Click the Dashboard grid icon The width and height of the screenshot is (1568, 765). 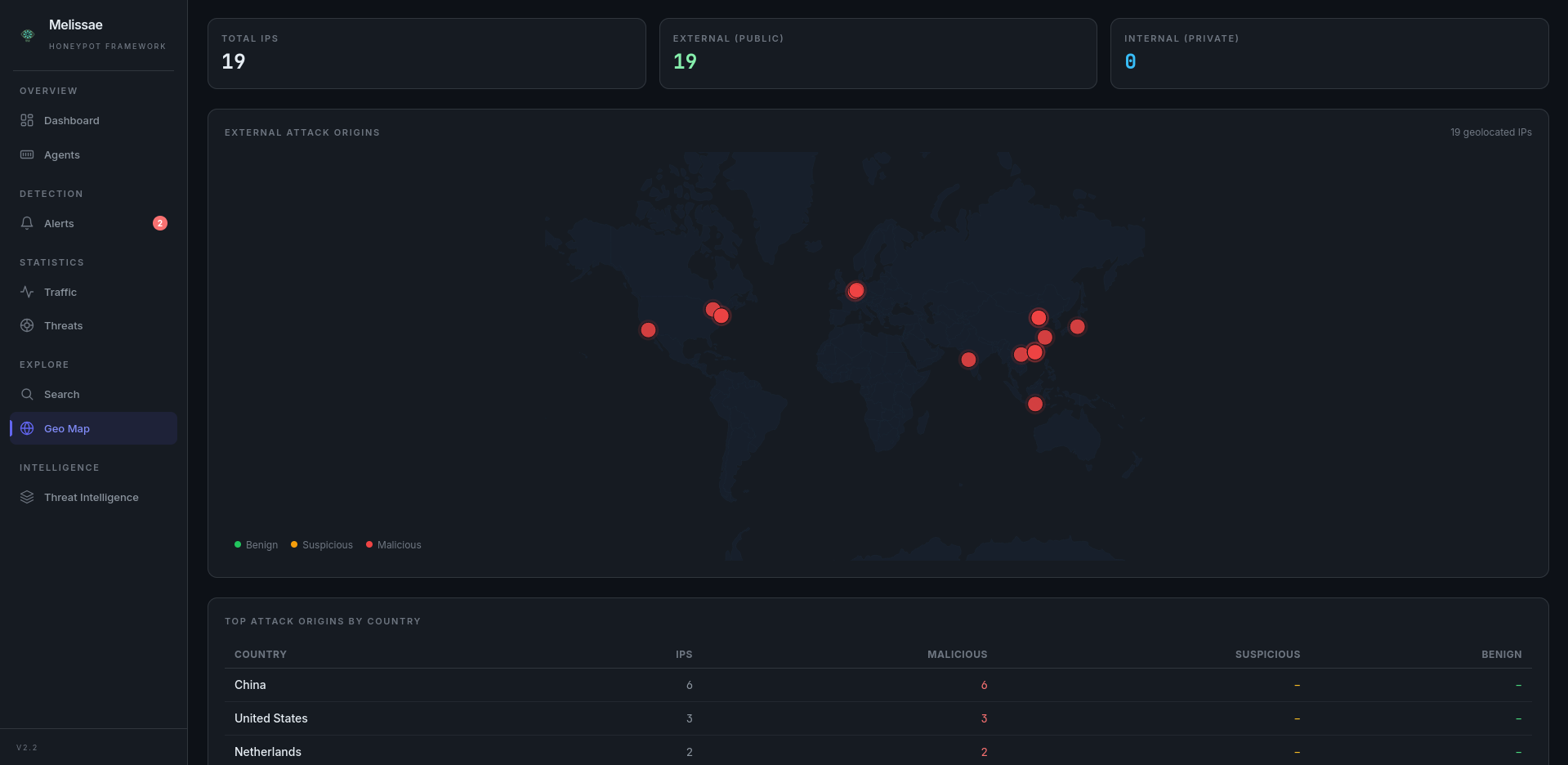pyautogui.click(x=27, y=120)
